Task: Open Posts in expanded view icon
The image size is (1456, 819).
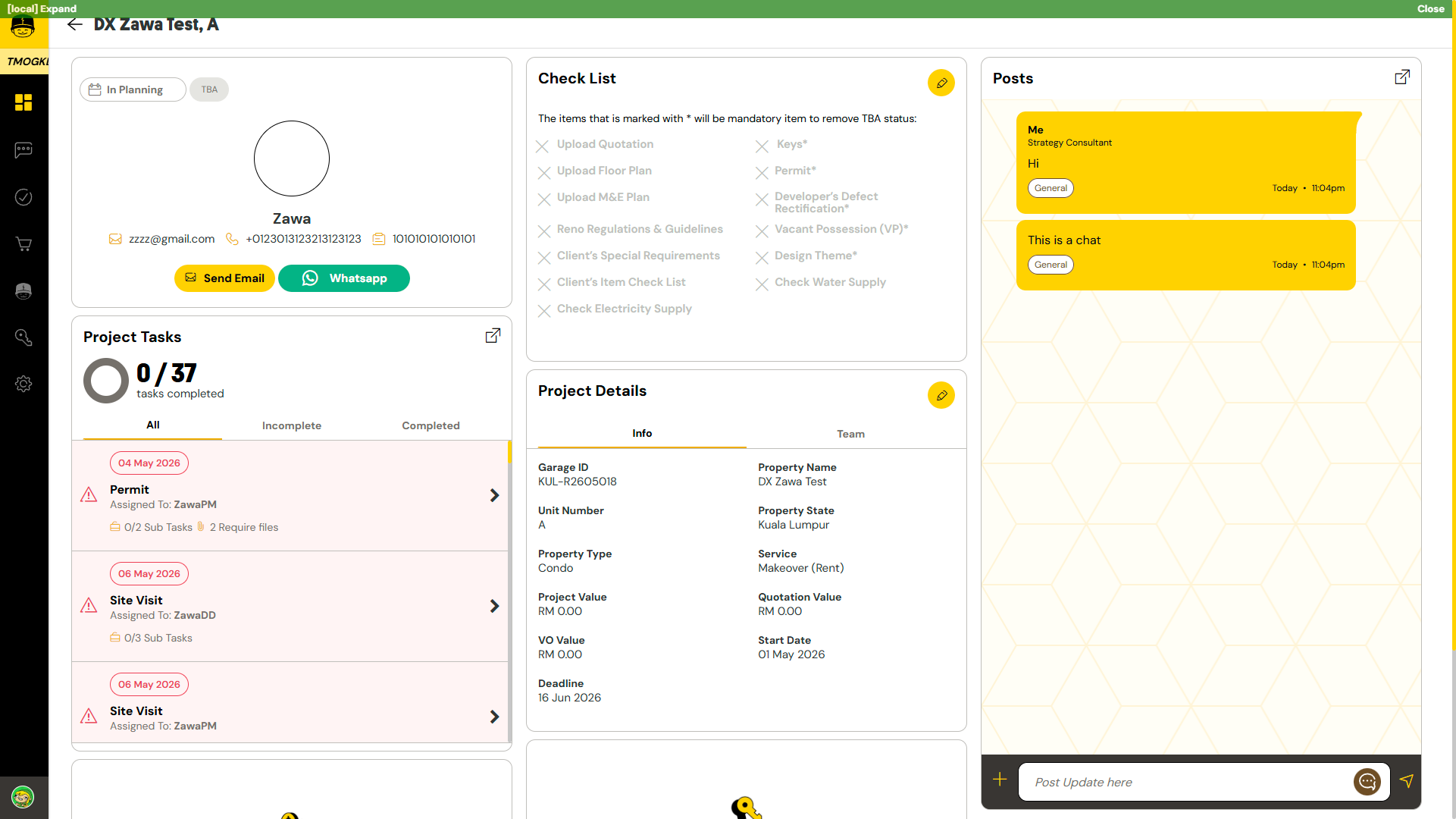Action: pyautogui.click(x=1402, y=77)
